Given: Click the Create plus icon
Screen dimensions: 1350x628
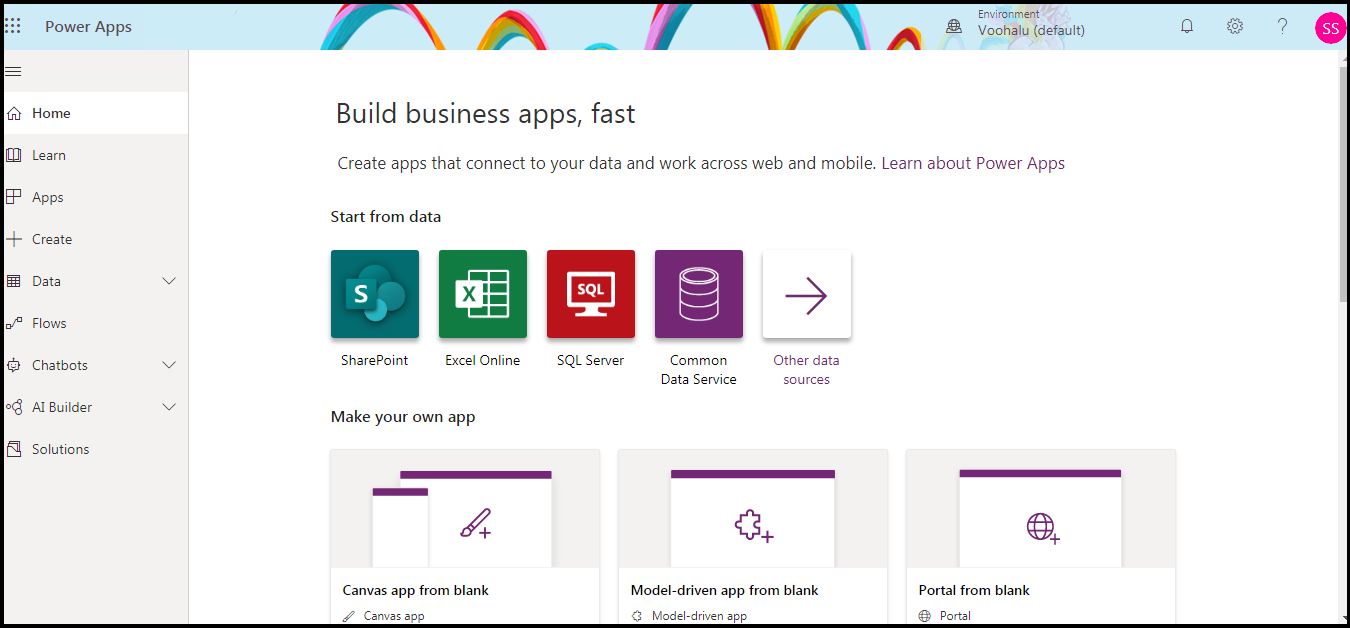Looking at the screenshot, I should 14,239.
